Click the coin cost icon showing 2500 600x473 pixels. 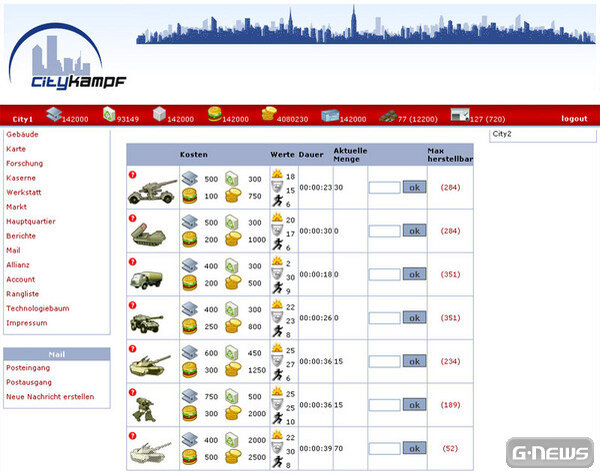click(x=233, y=457)
